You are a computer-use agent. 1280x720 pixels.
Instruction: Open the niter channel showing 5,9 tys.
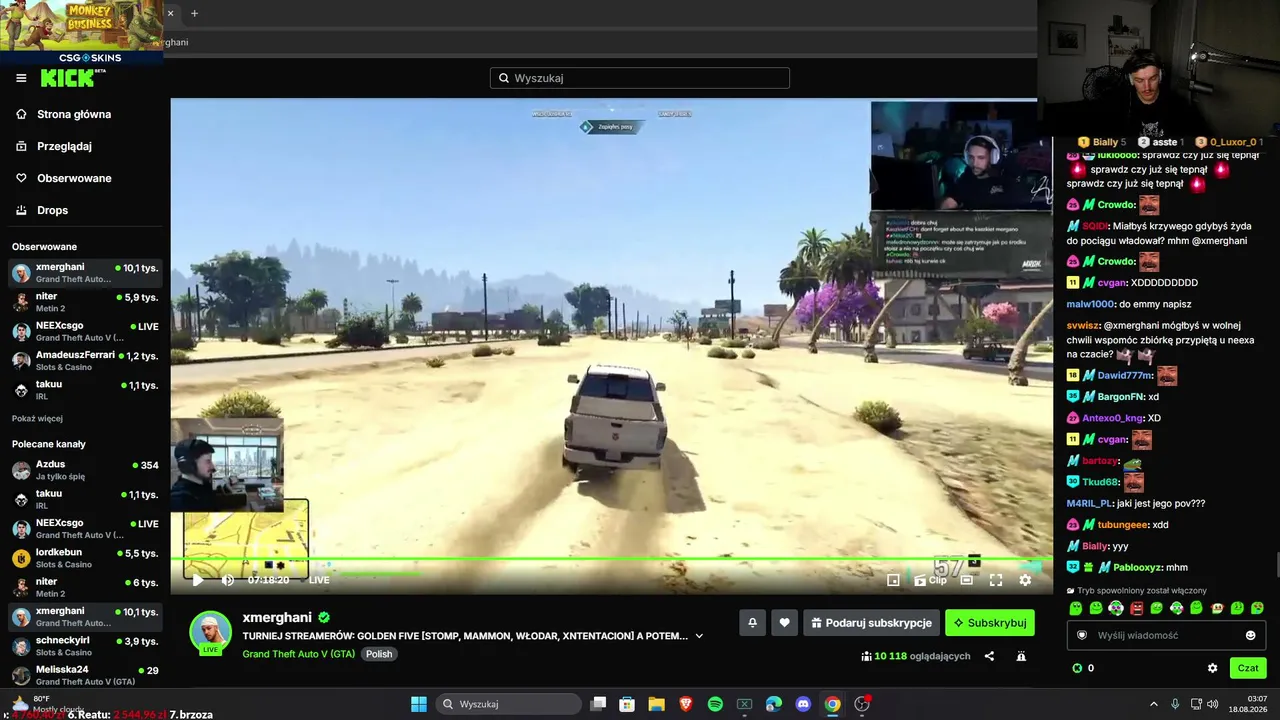pyautogui.click(x=85, y=302)
